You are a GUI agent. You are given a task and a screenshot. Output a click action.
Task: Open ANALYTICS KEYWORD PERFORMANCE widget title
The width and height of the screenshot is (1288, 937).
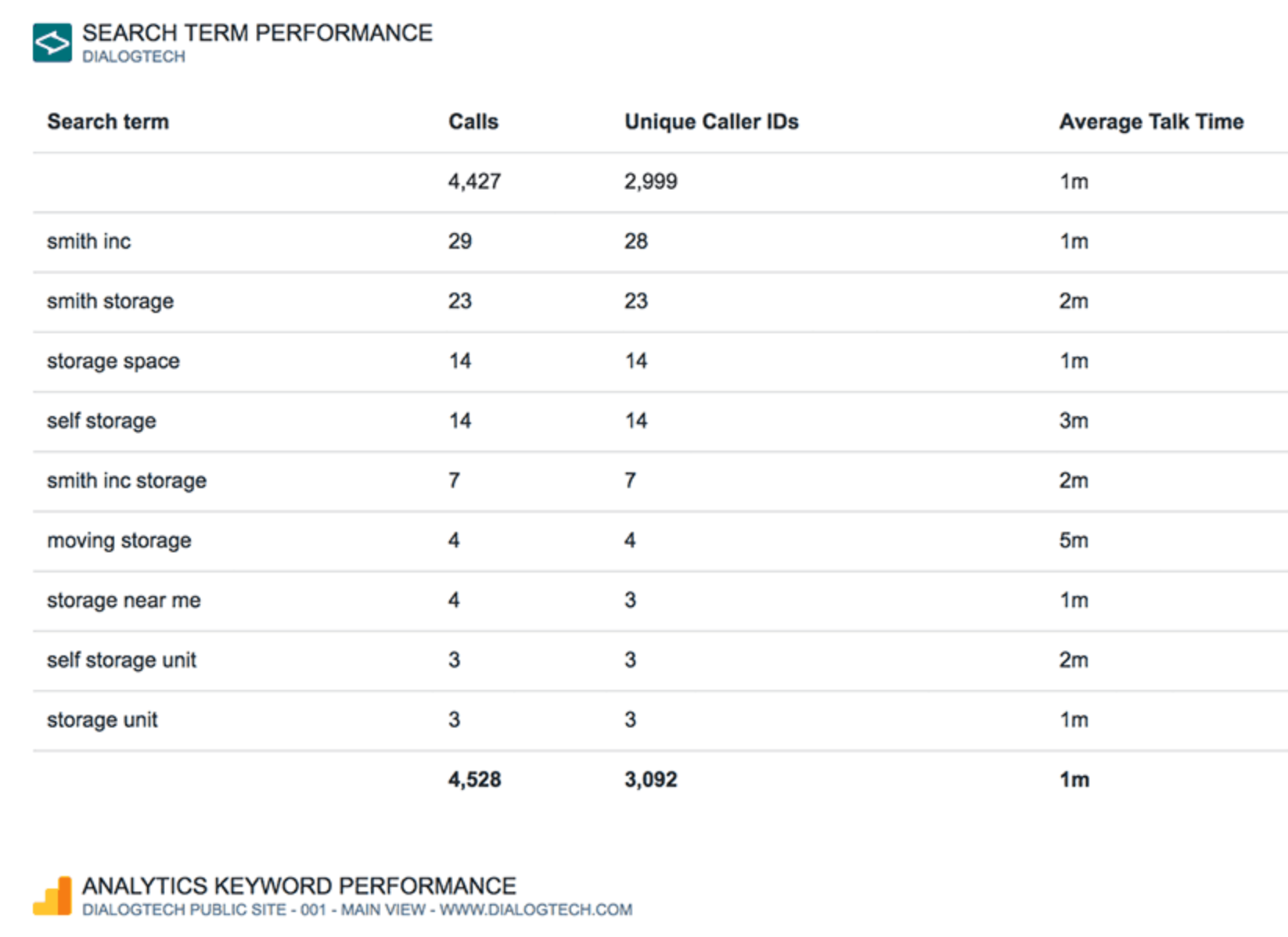click(x=299, y=885)
